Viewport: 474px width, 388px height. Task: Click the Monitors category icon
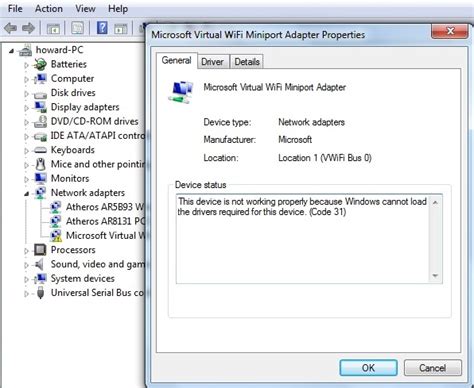point(40,178)
